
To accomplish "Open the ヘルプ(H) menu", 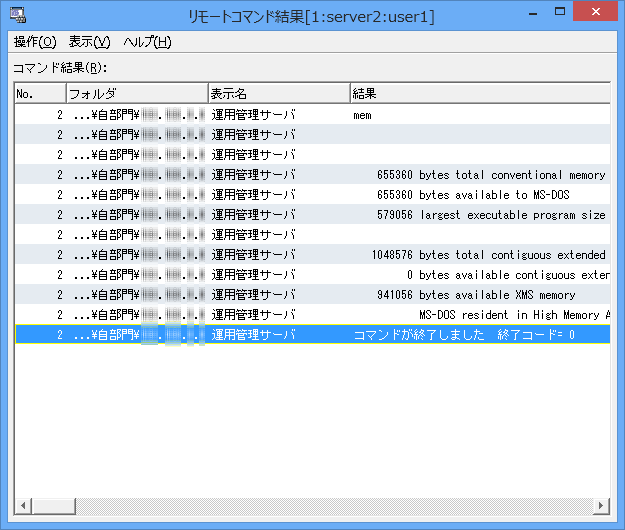I will click(x=147, y=42).
